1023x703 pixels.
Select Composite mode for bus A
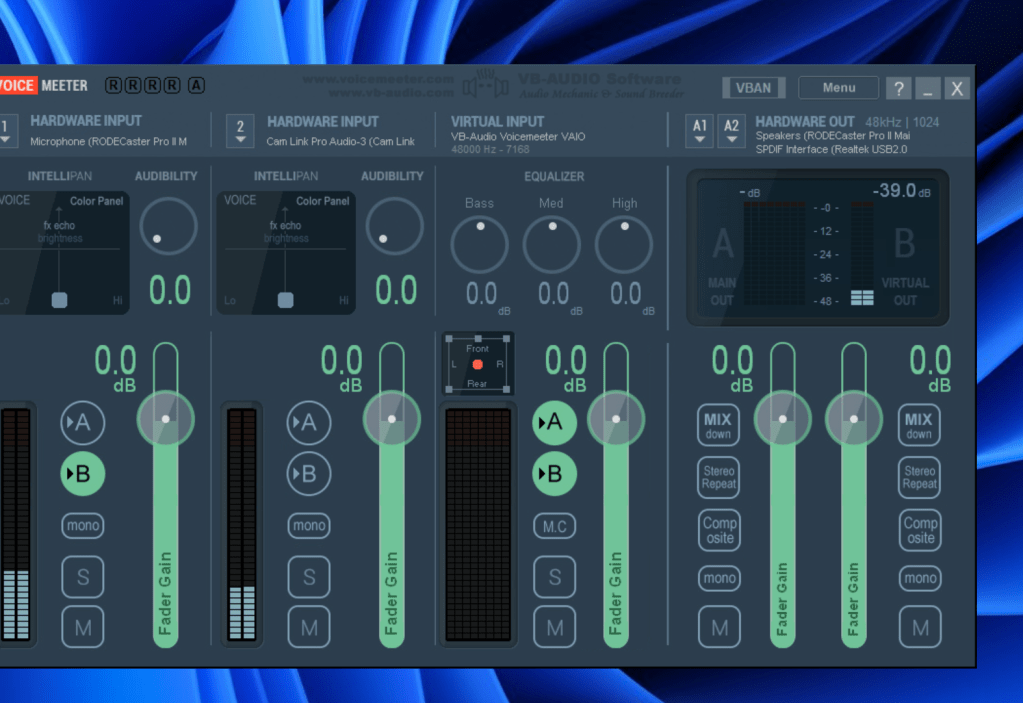(x=719, y=530)
